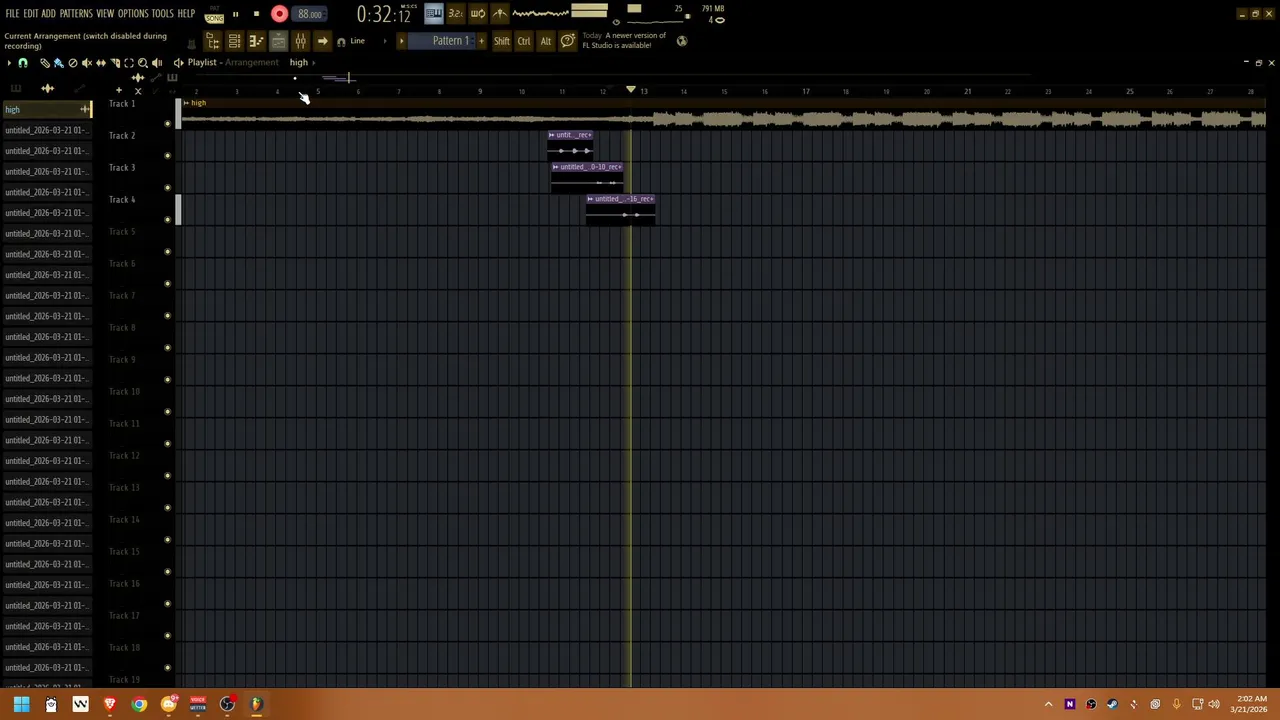
Task: Open the Piano roll icon
Action: [256, 41]
